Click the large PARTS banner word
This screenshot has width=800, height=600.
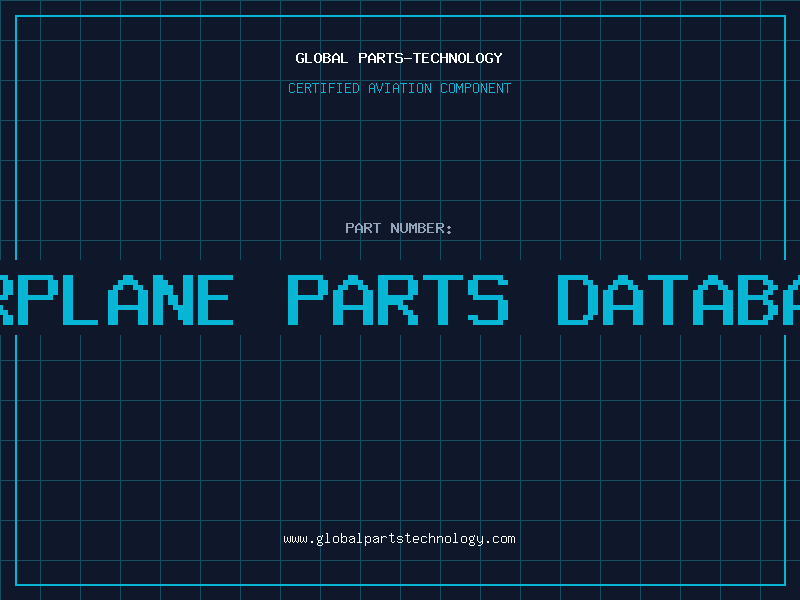click(x=398, y=300)
